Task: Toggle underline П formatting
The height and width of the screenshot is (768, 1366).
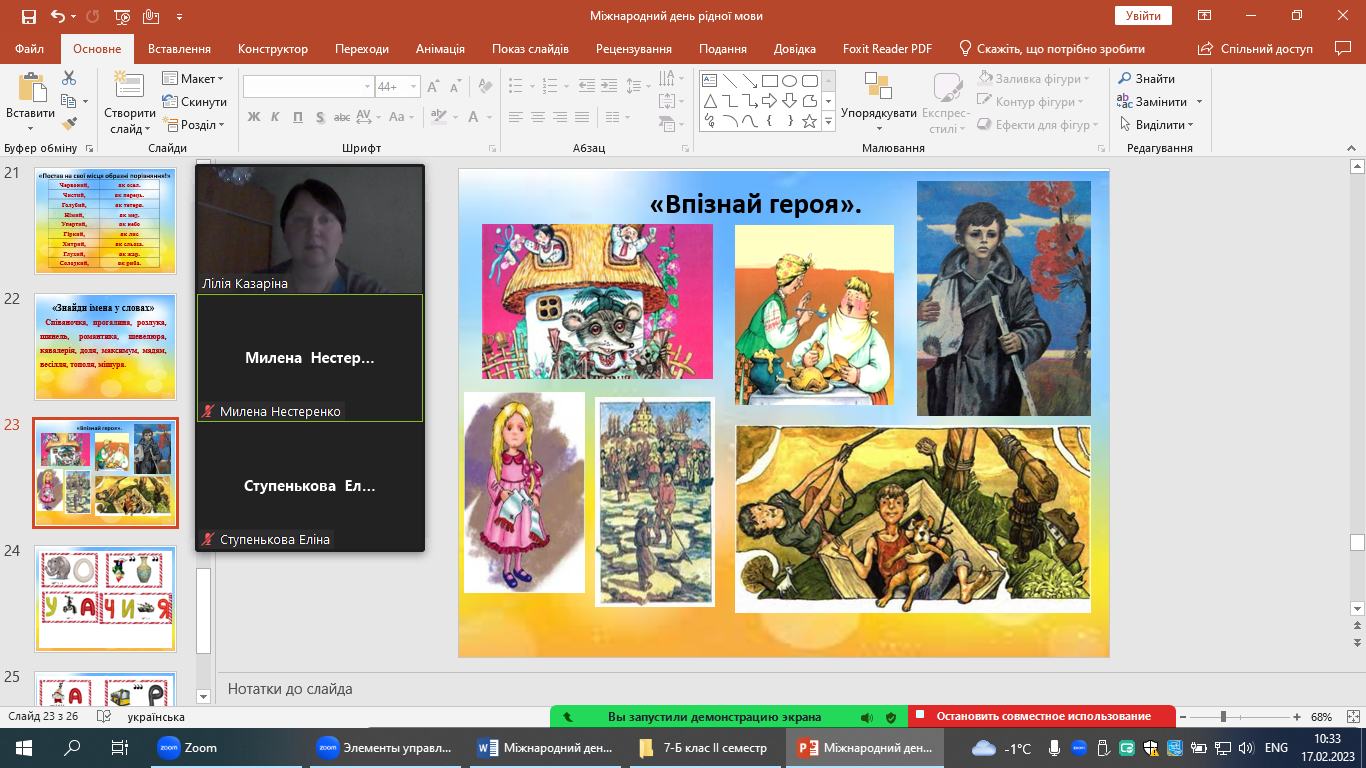Action: click(298, 117)
